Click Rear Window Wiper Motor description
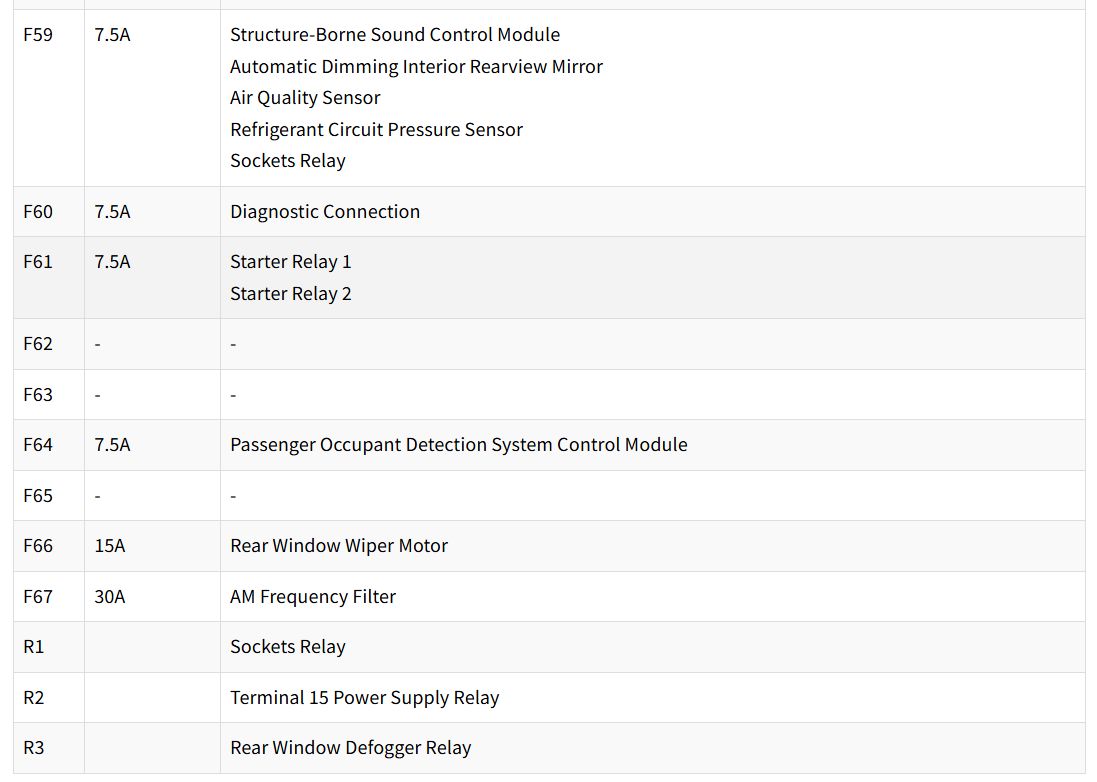Image resolution: width=1097 pixels, height=782 pixels. pos(339,546)
